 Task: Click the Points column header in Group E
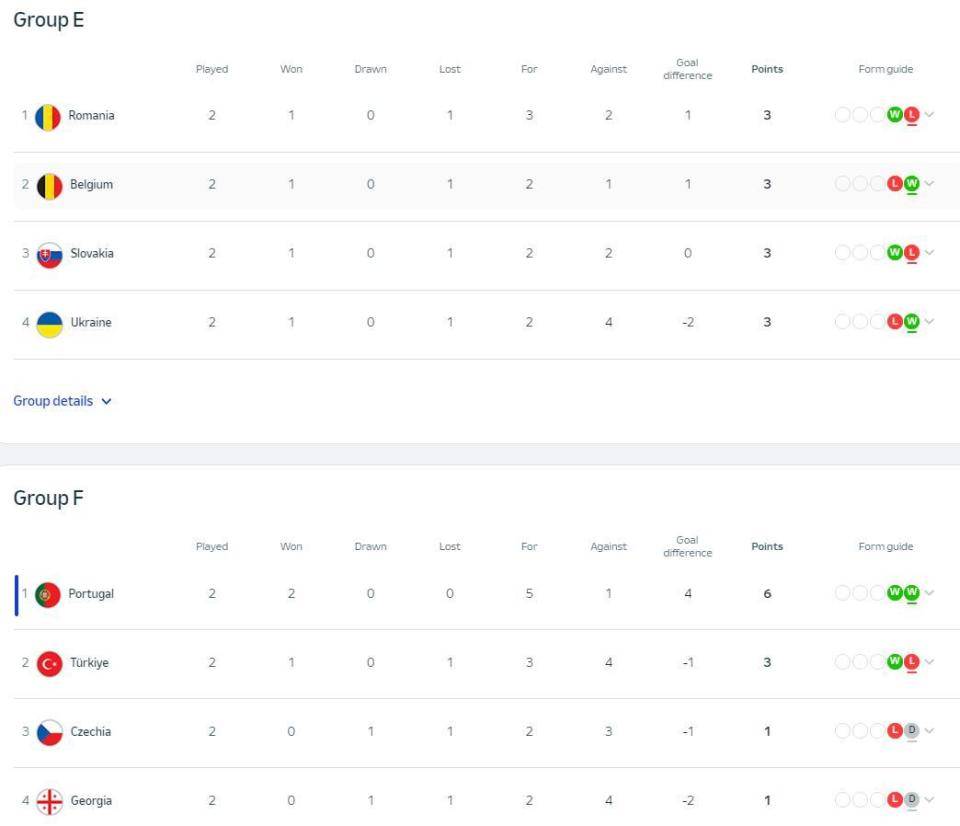coord(767,69)
